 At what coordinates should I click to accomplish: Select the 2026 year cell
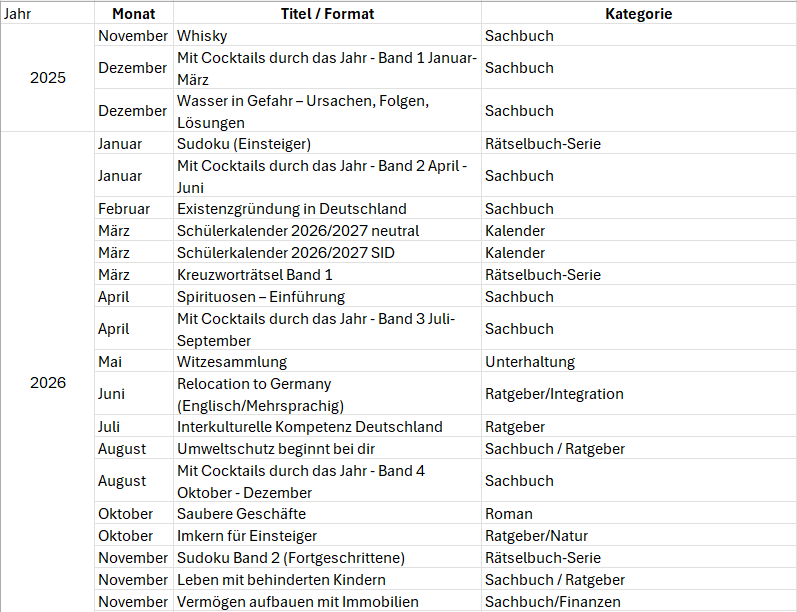pyautogui.click(x=47, y=382)
